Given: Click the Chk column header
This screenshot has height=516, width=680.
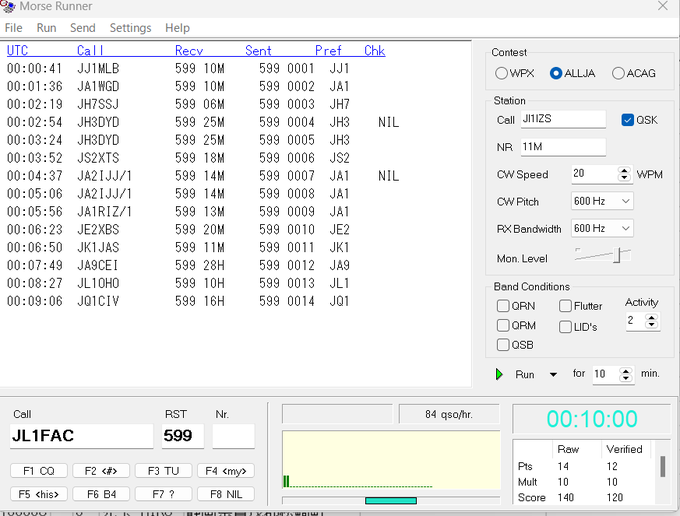Looking at the screenshot, I should (375, 51).
